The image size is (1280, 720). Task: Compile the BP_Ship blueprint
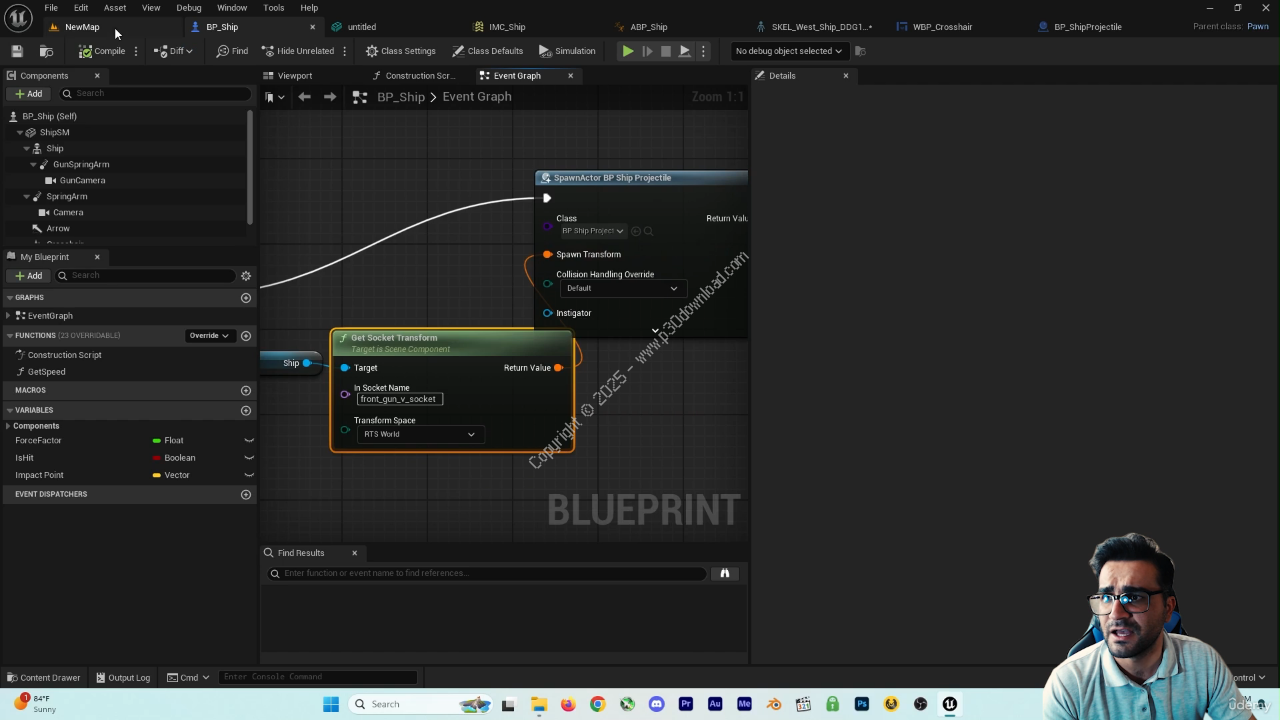coord(102,51)
